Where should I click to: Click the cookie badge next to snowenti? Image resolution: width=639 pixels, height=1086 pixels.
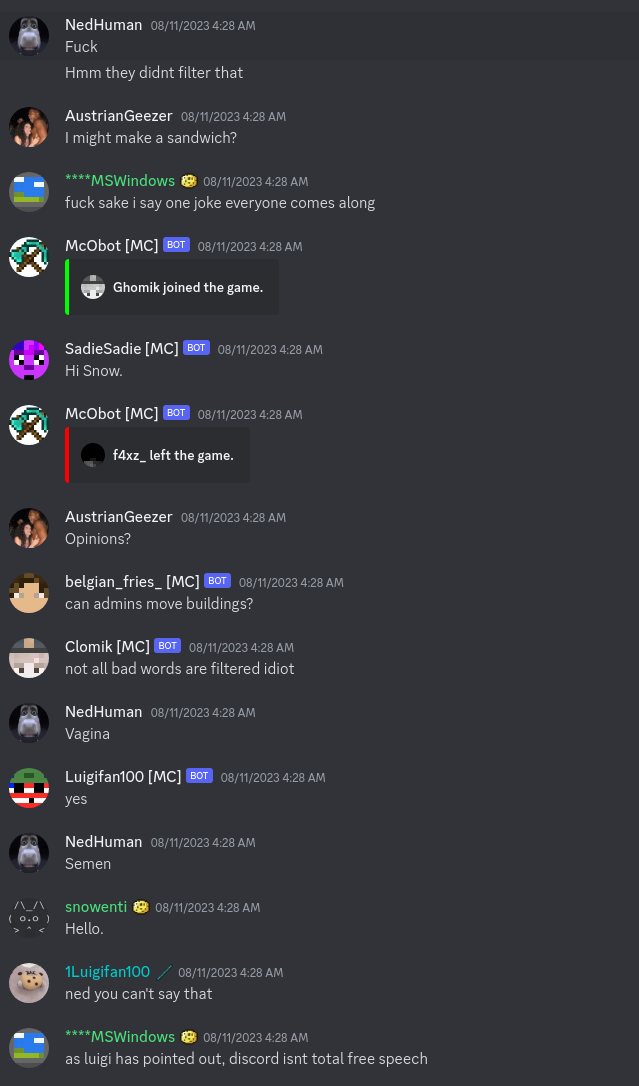click(141, 907)
